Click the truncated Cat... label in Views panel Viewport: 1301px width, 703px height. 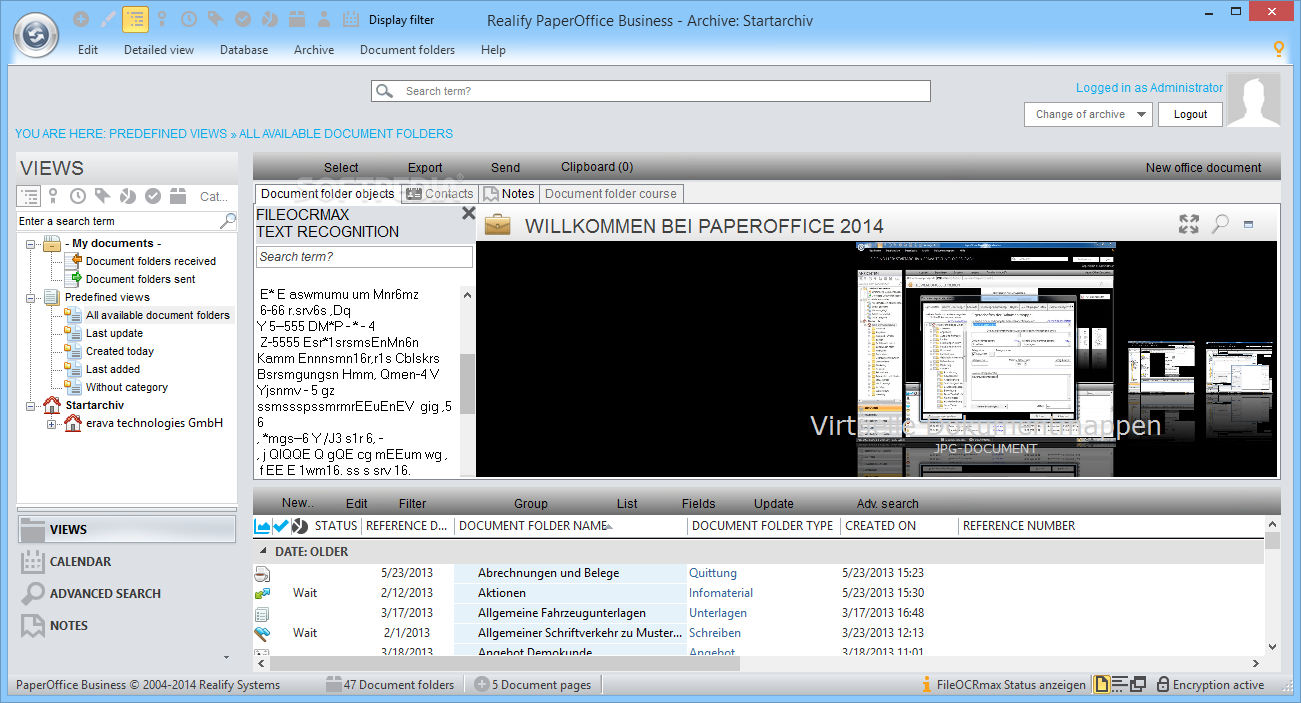coord(214,197)
